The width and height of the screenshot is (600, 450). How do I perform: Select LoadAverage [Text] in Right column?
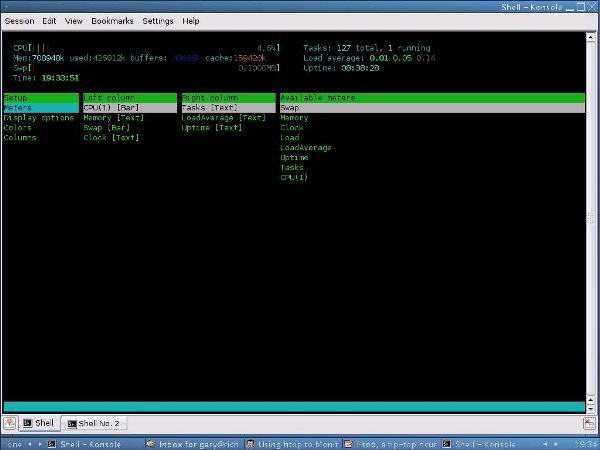point(224,118)
